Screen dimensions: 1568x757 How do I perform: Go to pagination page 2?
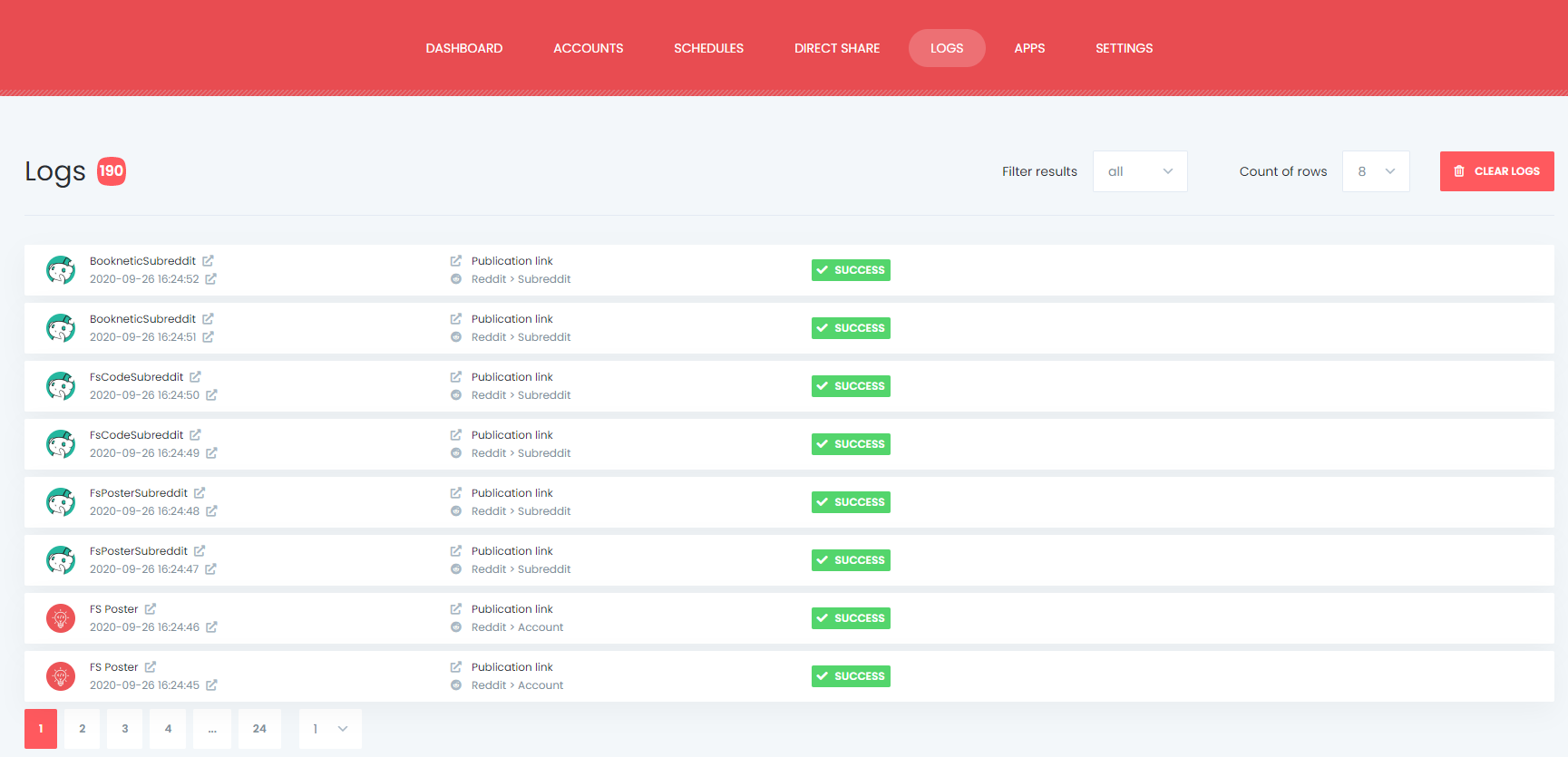[83, 729]
